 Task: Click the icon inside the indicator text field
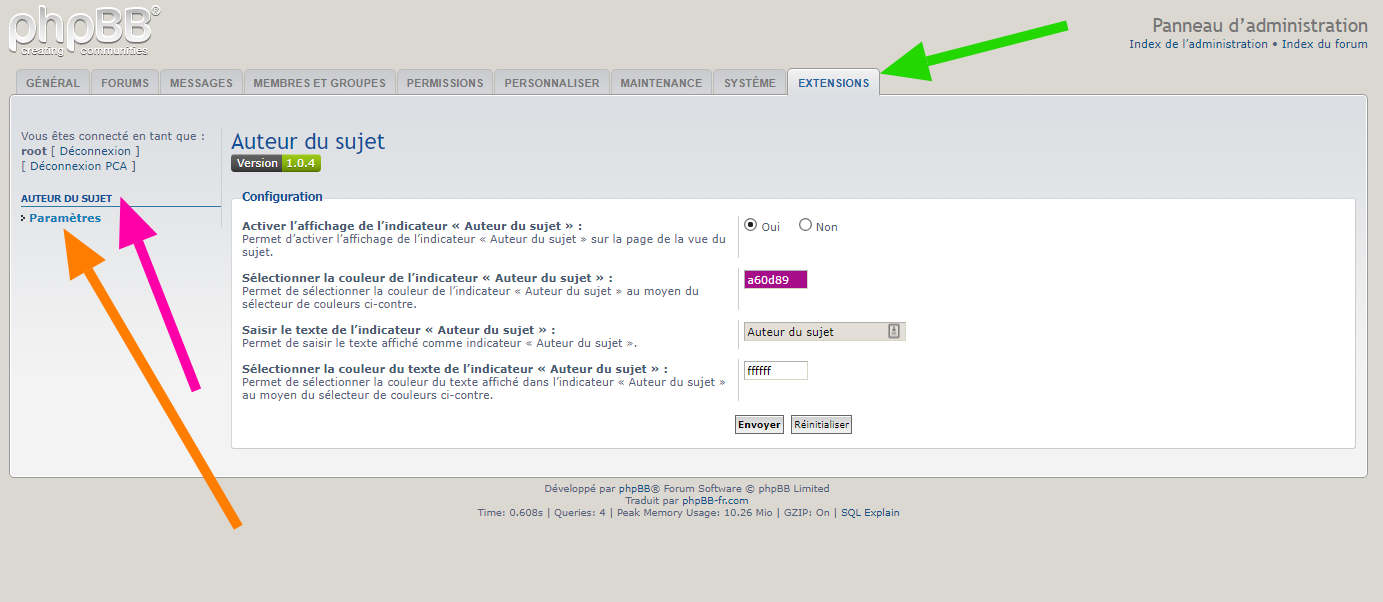894,332
